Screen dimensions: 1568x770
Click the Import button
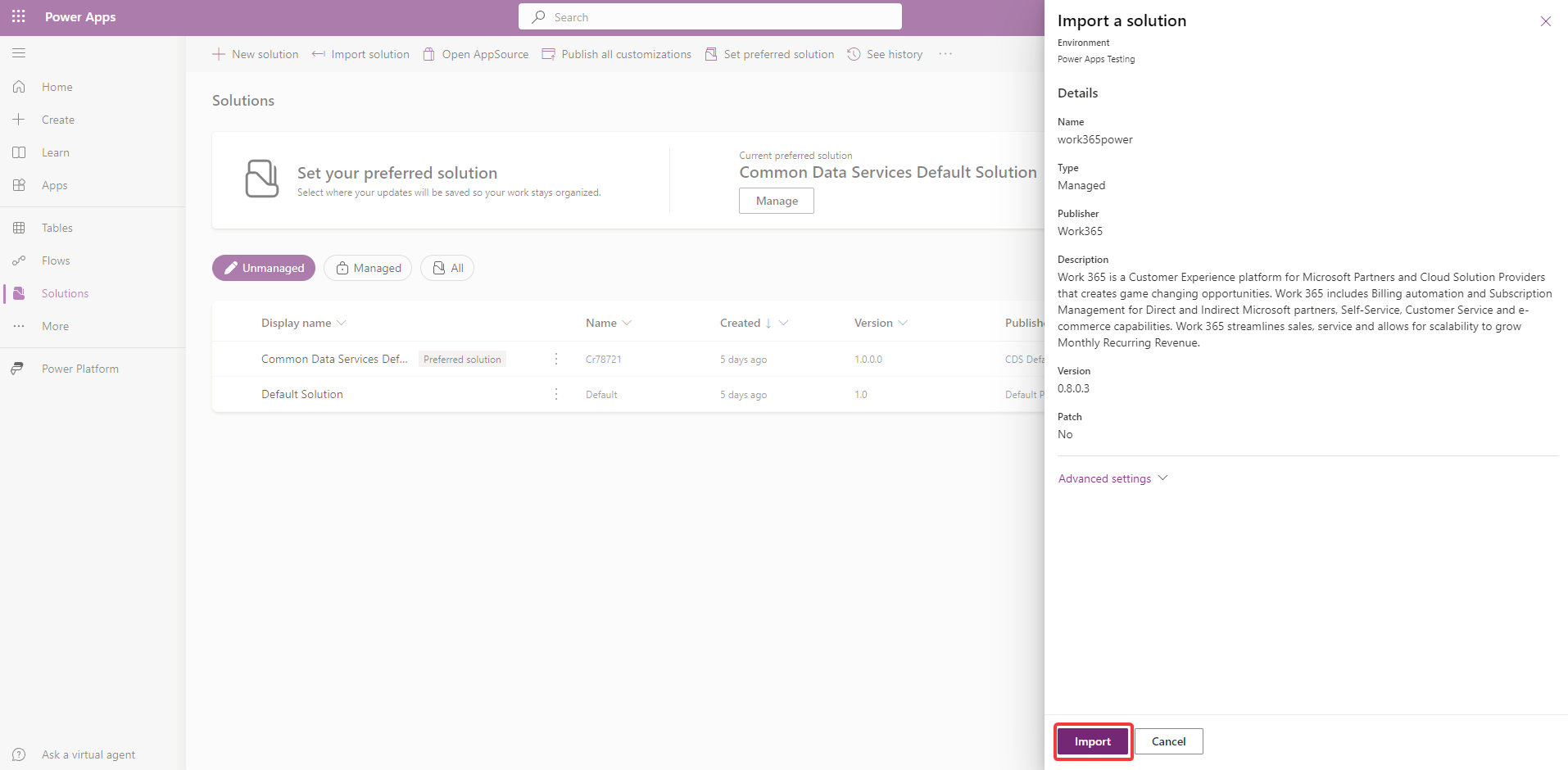1093,741
